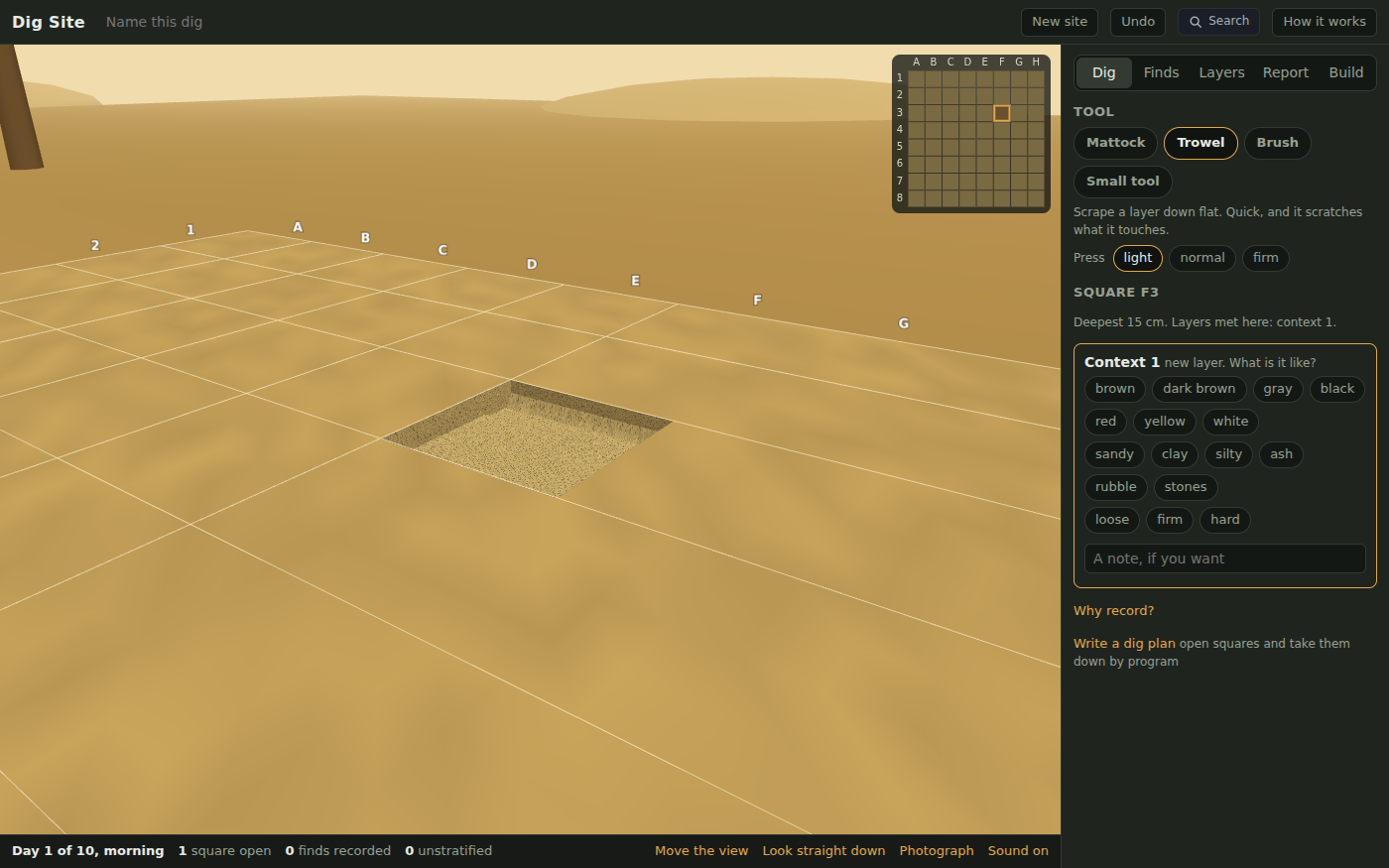
Task: Mark the layer as ash
Action: 1281,454
